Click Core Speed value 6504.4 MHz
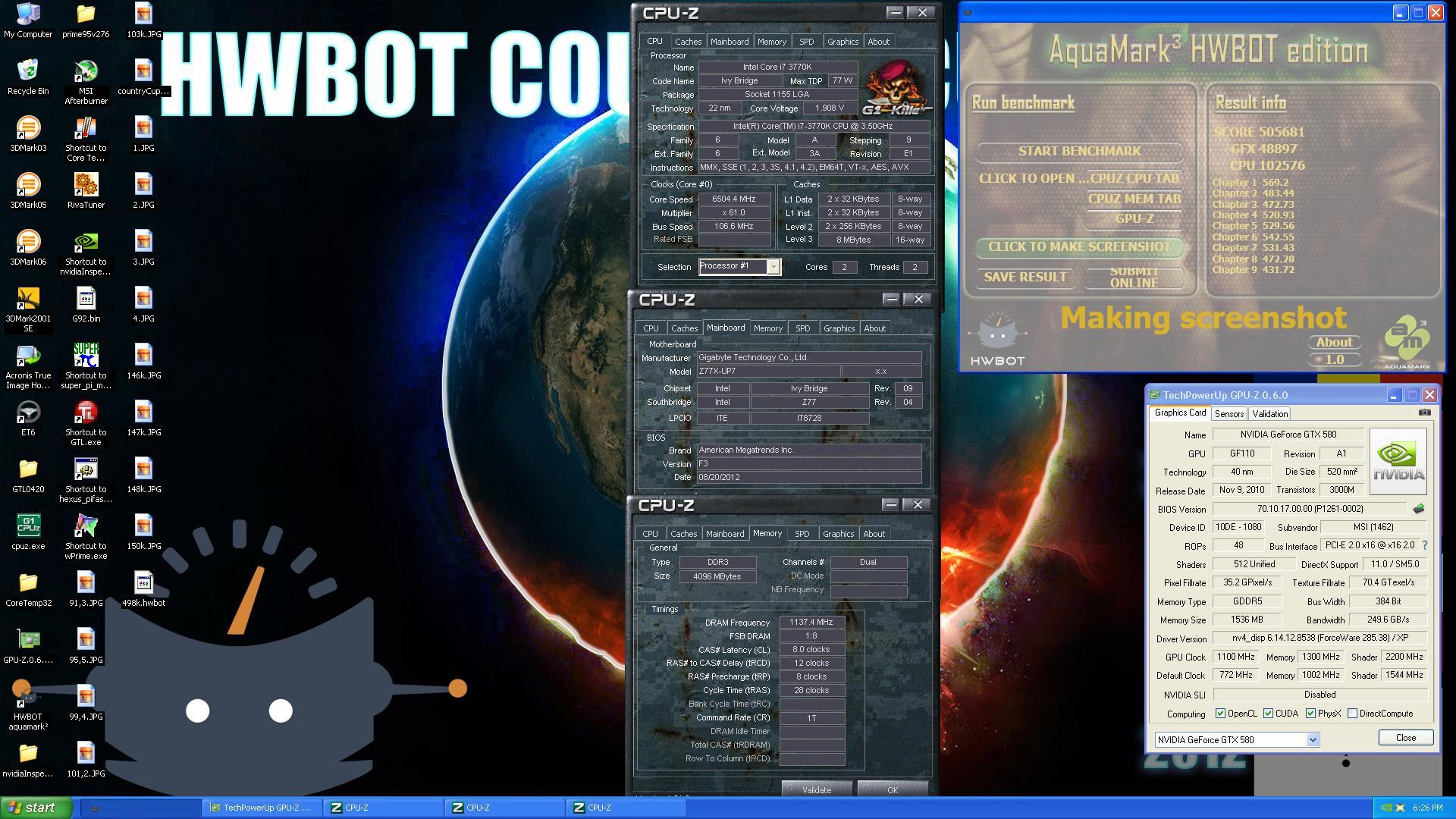This screenshot has width=1456, height=819. (x=734, y=199)
